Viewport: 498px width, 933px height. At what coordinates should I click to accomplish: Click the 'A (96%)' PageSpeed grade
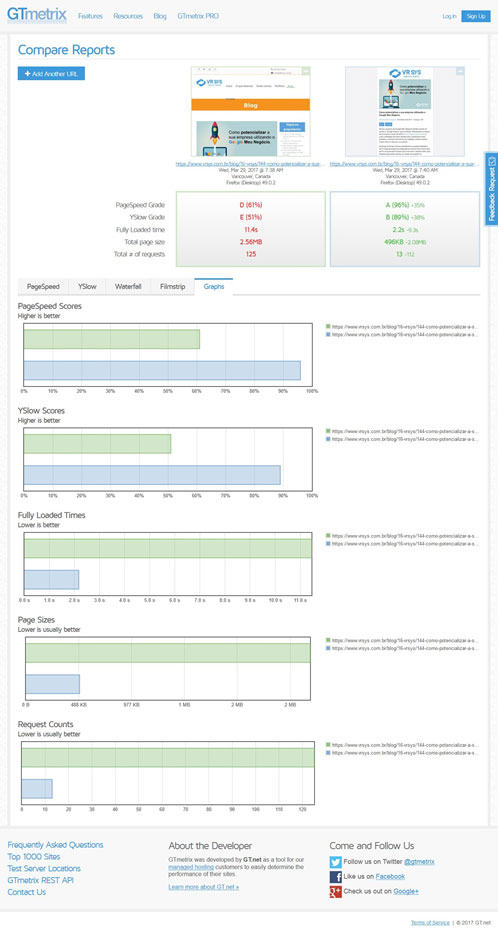click(x=397, y=205)
